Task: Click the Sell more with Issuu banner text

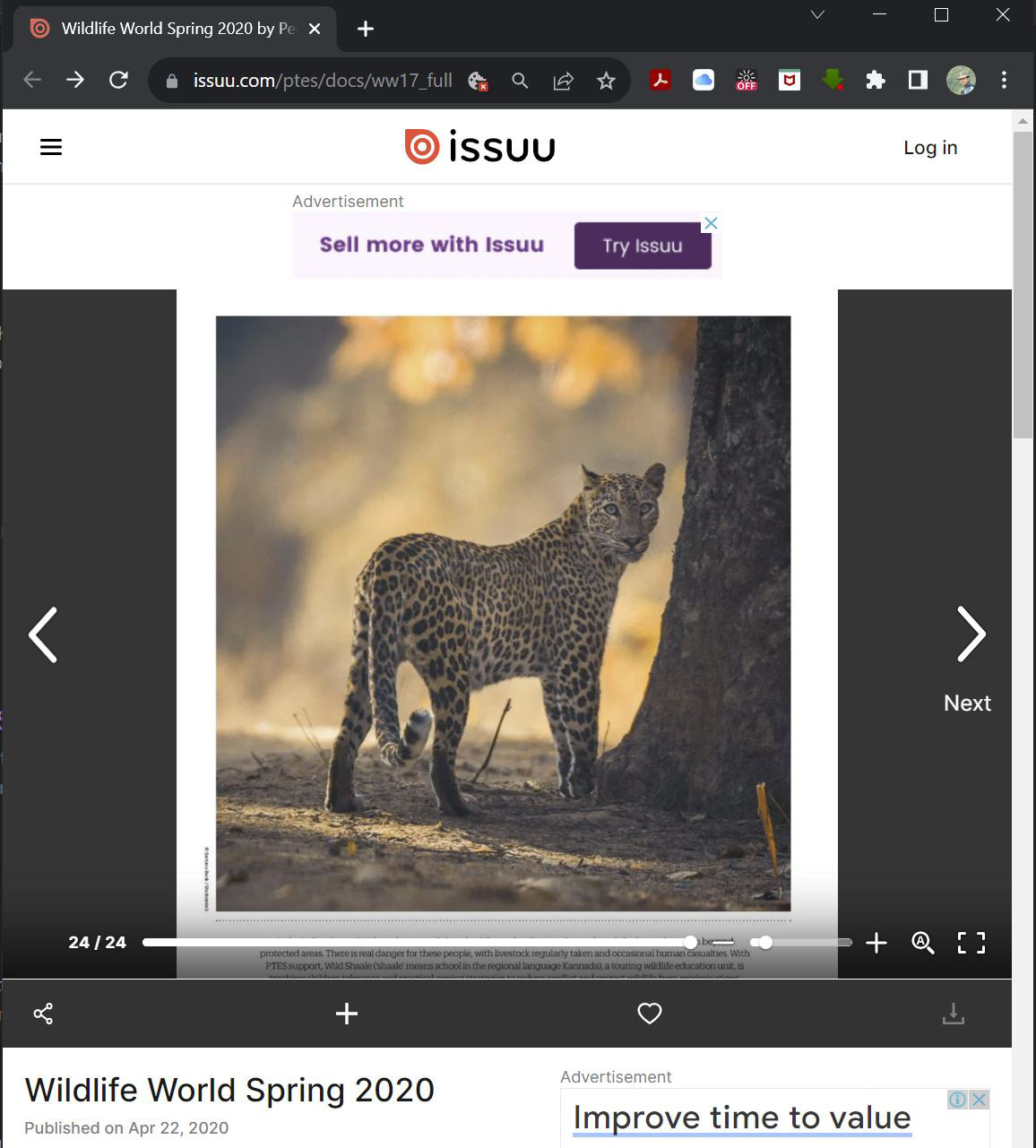Action: pos(432,245)
